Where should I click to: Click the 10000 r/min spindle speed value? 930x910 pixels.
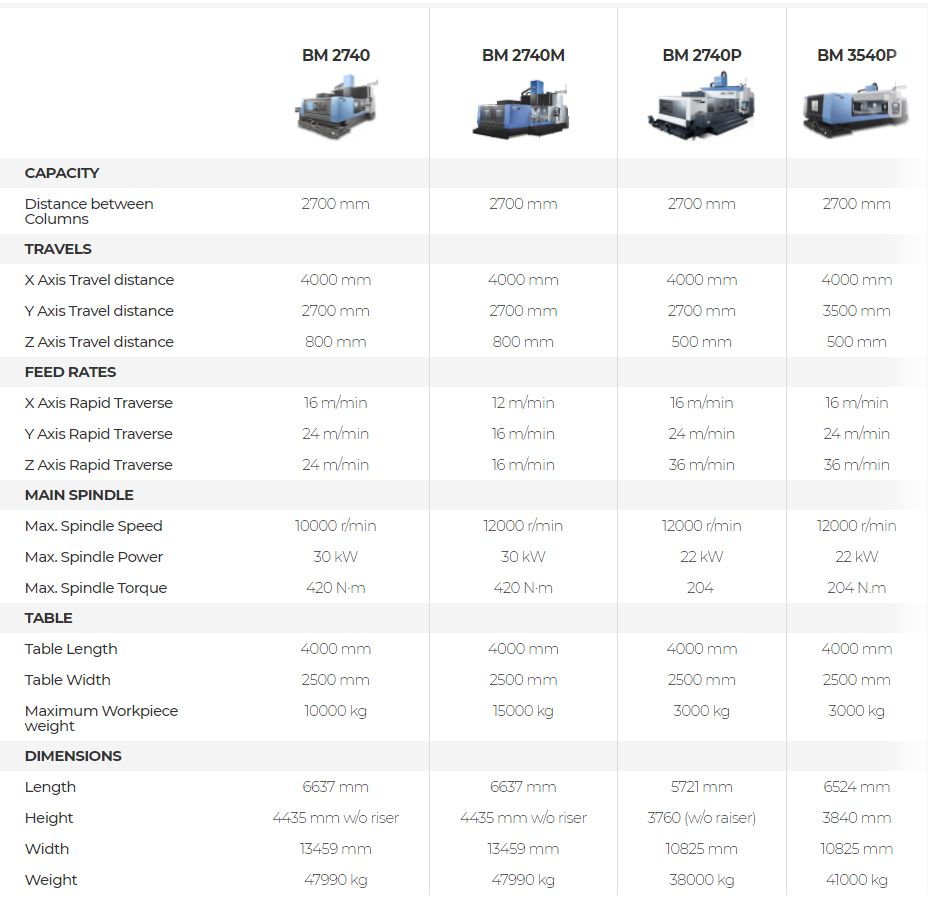(x=336, y=526)
